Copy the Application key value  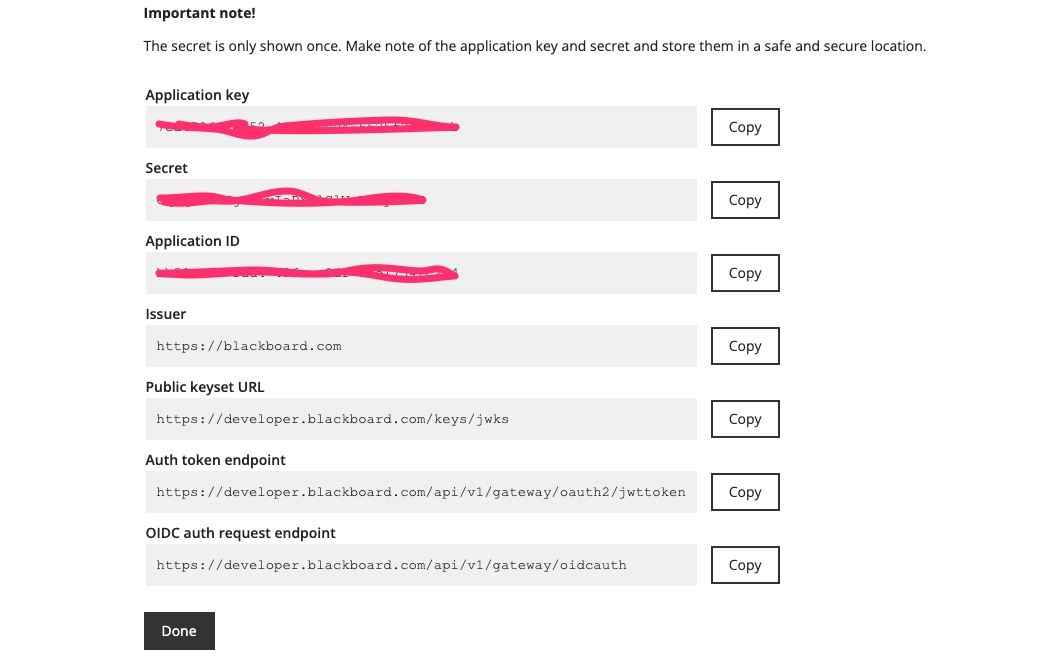745,127
